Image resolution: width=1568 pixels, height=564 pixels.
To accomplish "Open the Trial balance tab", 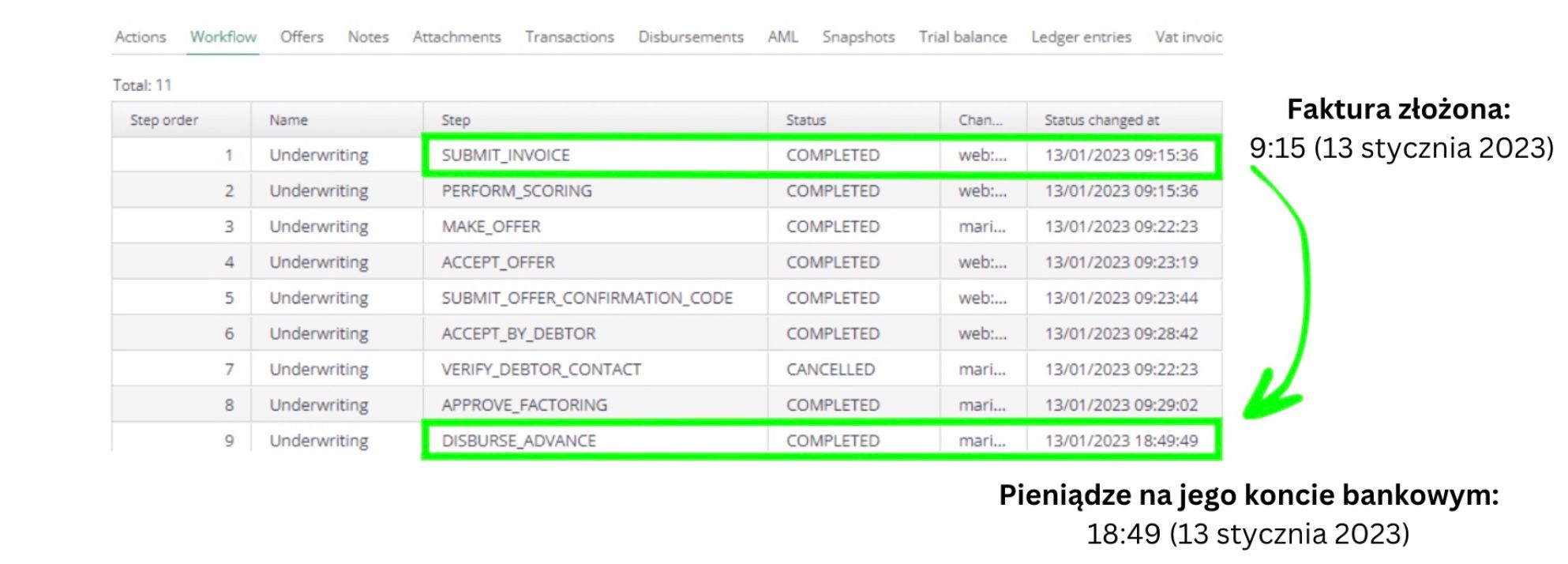I will tap(962, 37).
